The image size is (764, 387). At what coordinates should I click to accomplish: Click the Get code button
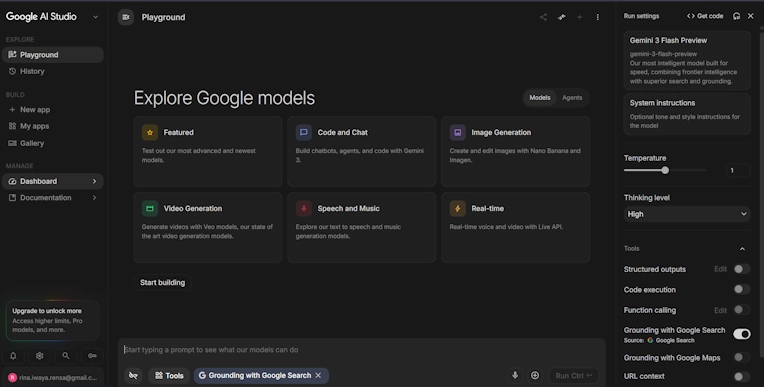point(705,16)
